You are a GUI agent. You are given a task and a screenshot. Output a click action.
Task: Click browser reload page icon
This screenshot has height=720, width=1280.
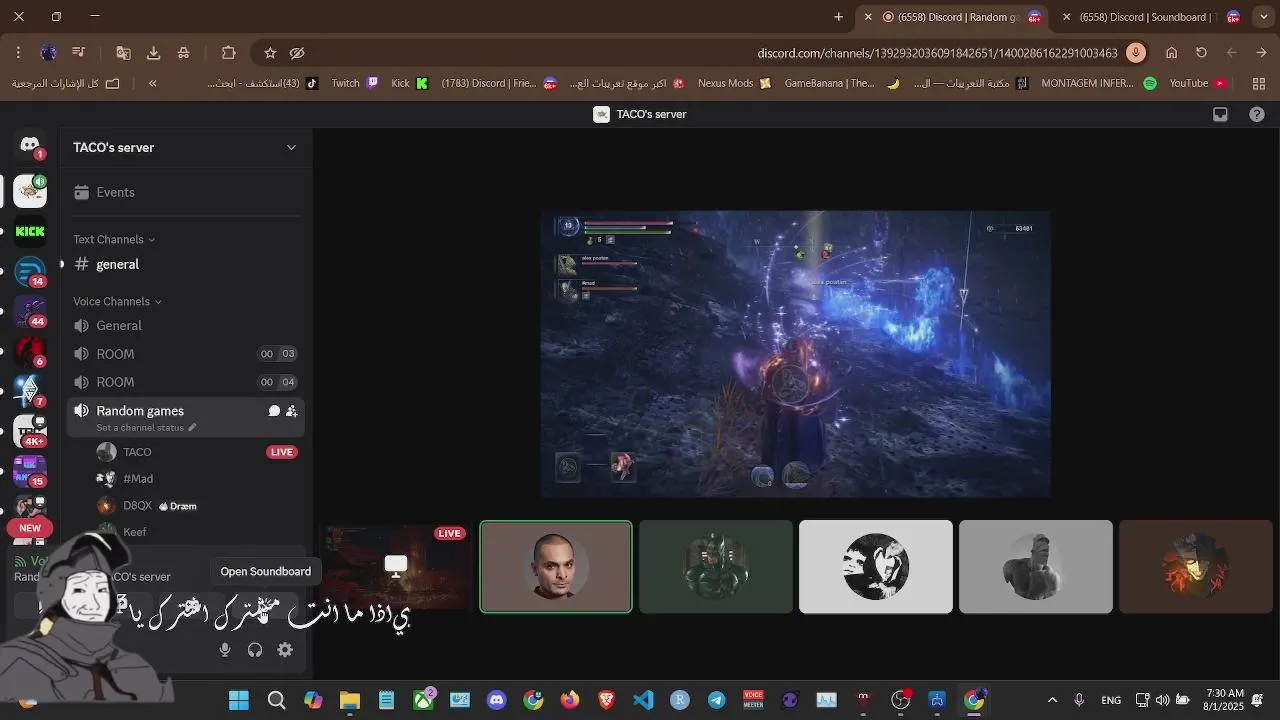click(1201, 53)
